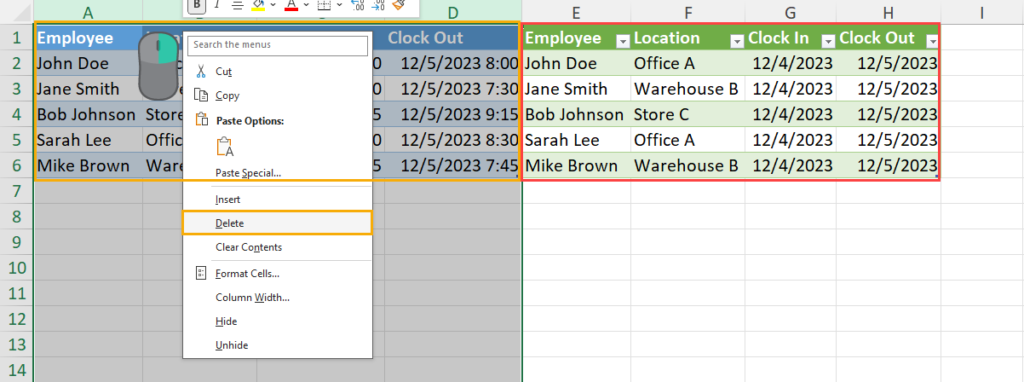This screenshot has width=1024, height=382.
Task: Click the increase decimal icon
Action: point(358,5)
